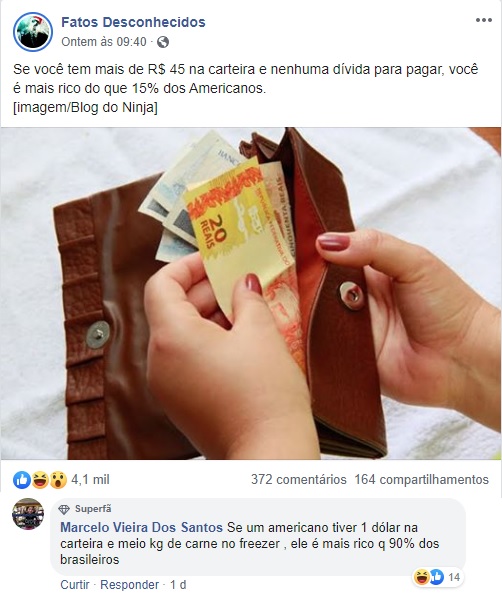View the 4,1 mil reactions list
Image resolution: width=502 pixels, height=597 pixels.
(90, 480)
